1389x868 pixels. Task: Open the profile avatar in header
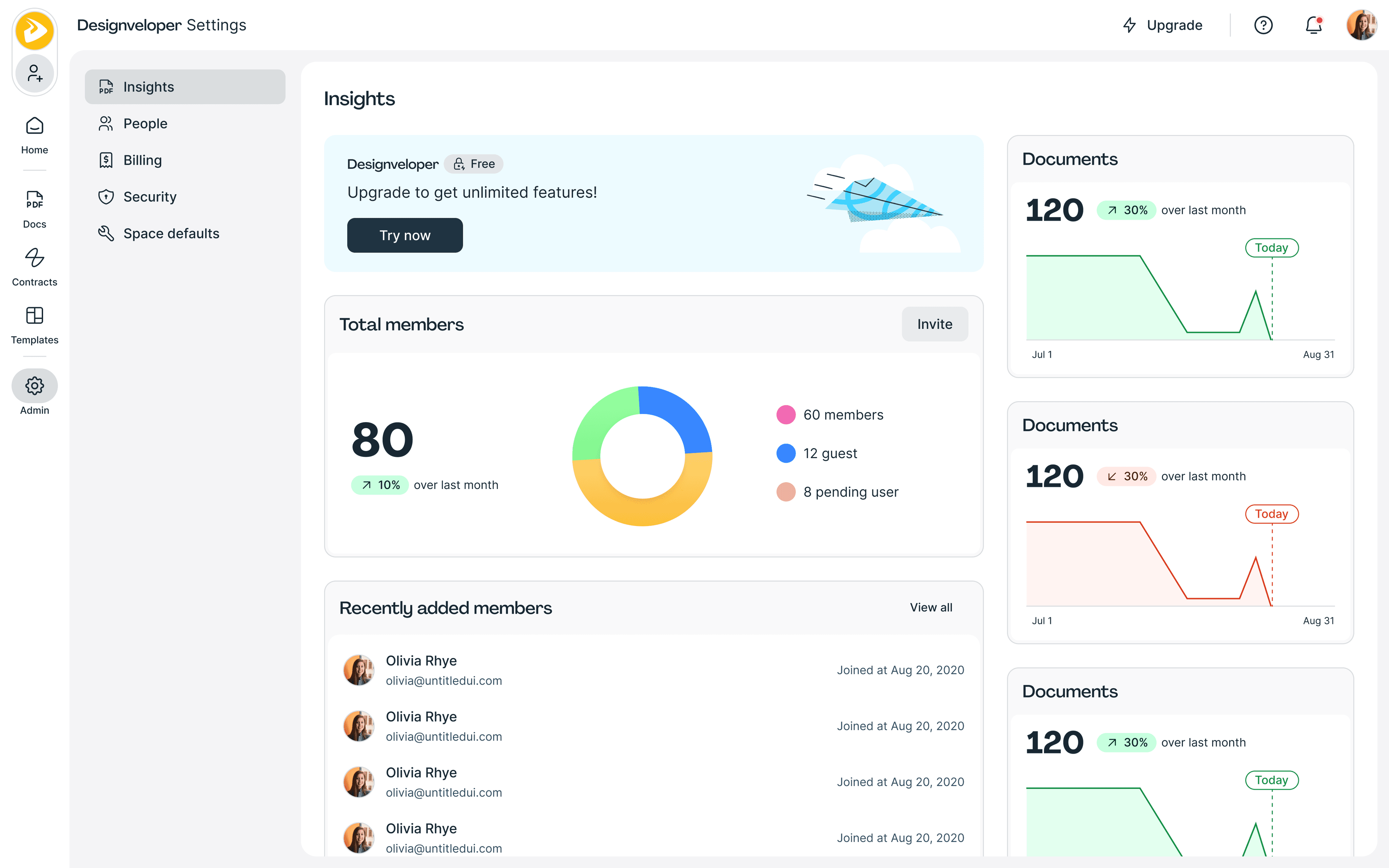tap(1362, 25)
